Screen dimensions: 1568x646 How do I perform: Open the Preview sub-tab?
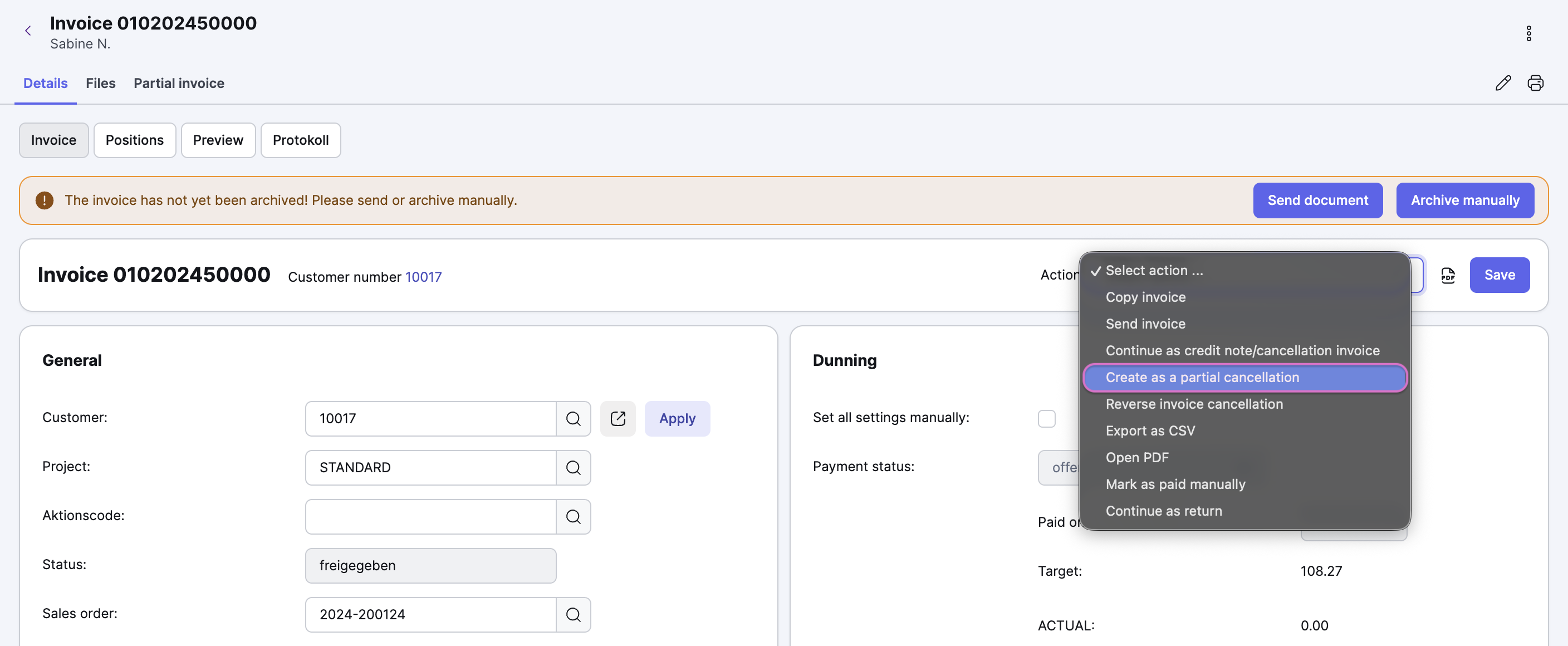(x=218, y=140)
